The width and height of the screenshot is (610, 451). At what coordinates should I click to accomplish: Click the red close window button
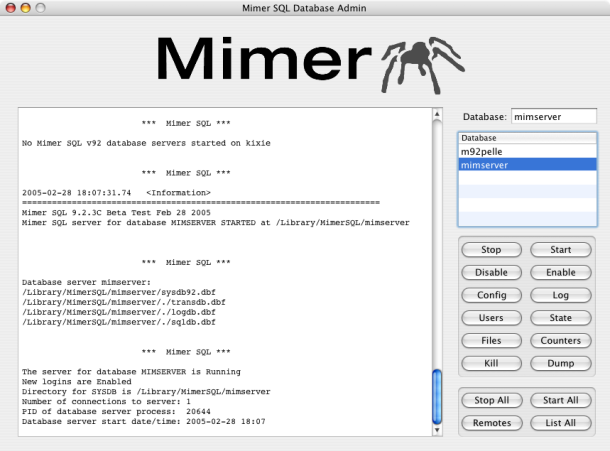(x=11, y=8)
